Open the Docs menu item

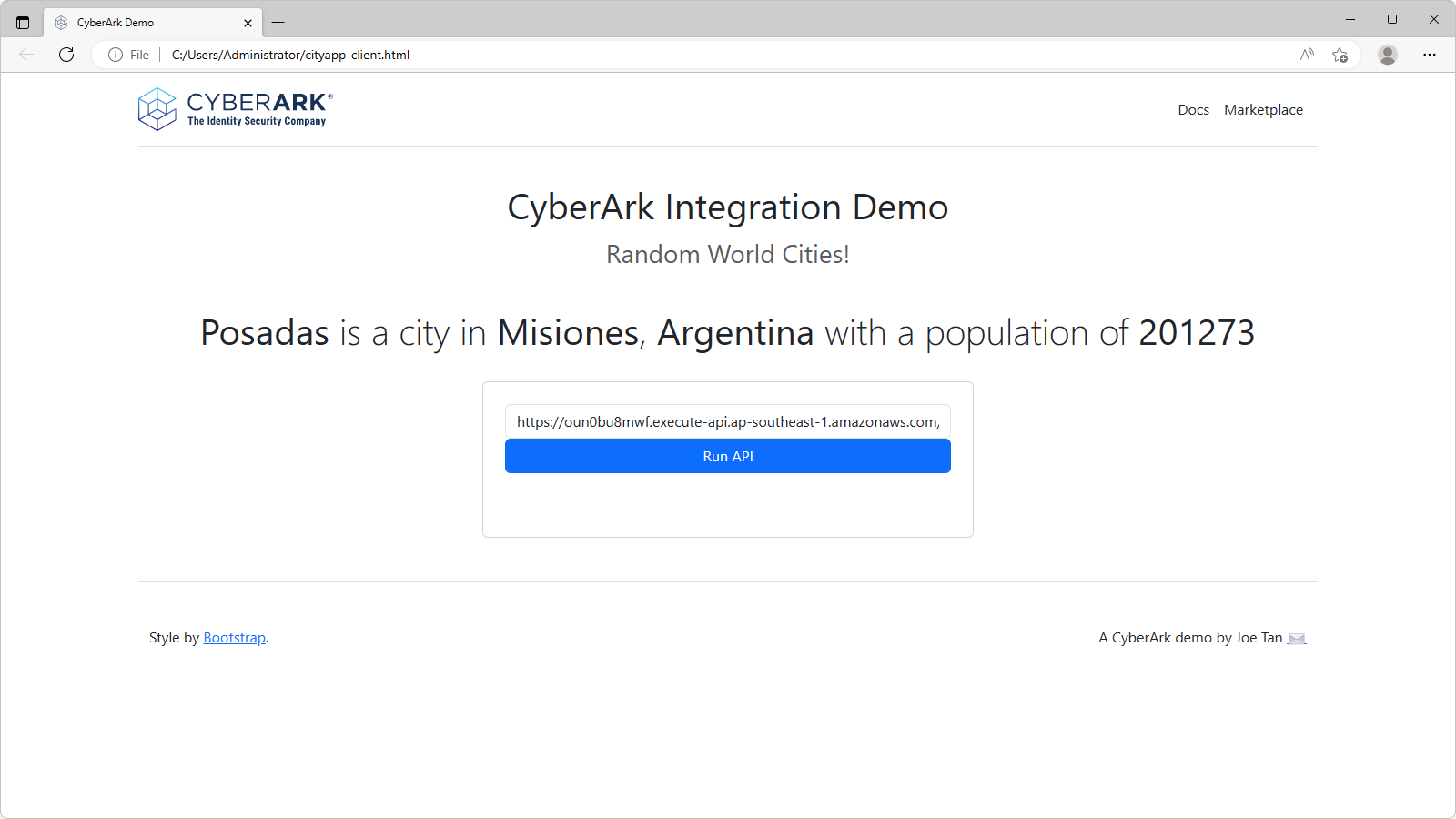click(x=1193, y=109)
